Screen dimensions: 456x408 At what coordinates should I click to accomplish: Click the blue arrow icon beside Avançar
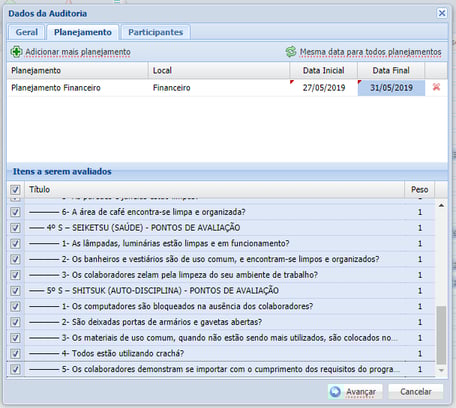pos(335,392)
